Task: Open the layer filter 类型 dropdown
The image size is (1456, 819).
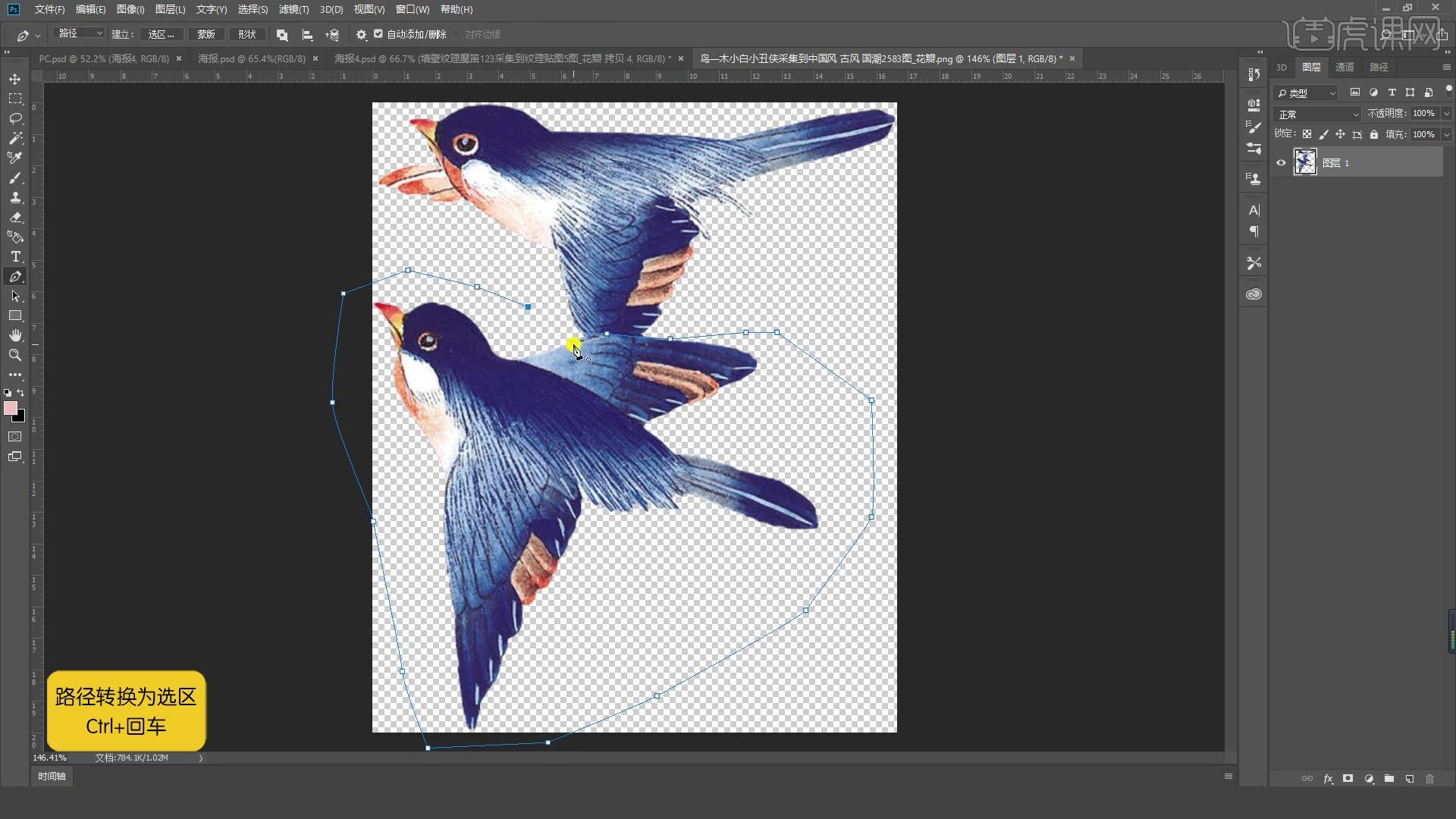Action: (1307, 93)
